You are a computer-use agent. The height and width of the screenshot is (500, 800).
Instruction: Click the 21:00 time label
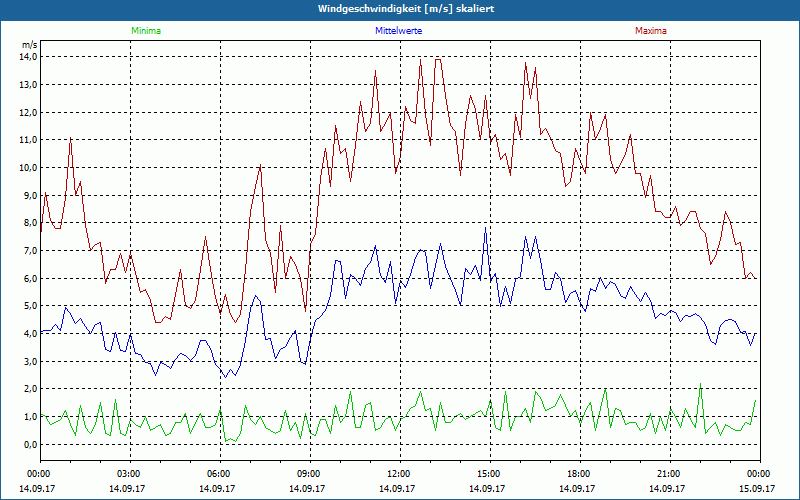click(670, 474)
